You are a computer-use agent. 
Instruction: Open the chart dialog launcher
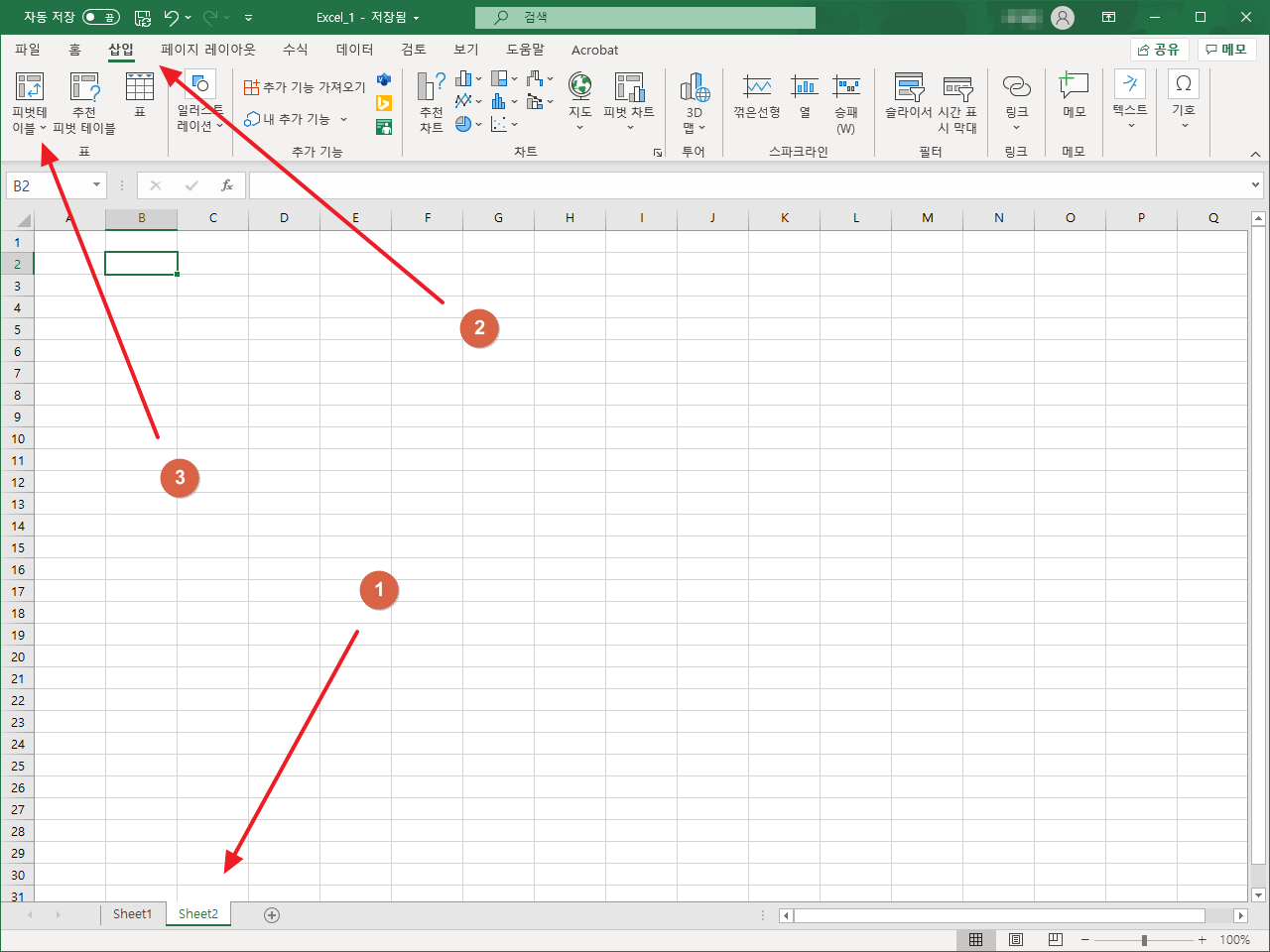point(657,153)
